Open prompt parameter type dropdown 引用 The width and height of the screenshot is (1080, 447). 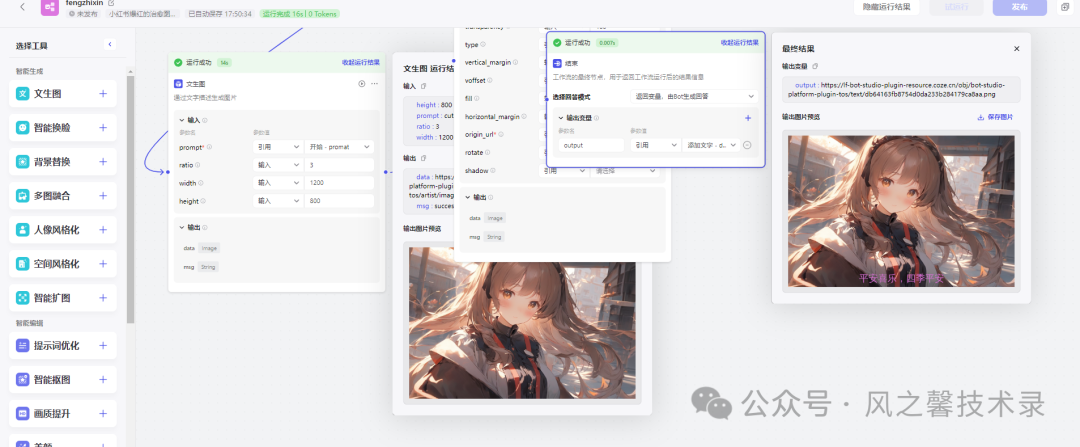coord(278,147)
